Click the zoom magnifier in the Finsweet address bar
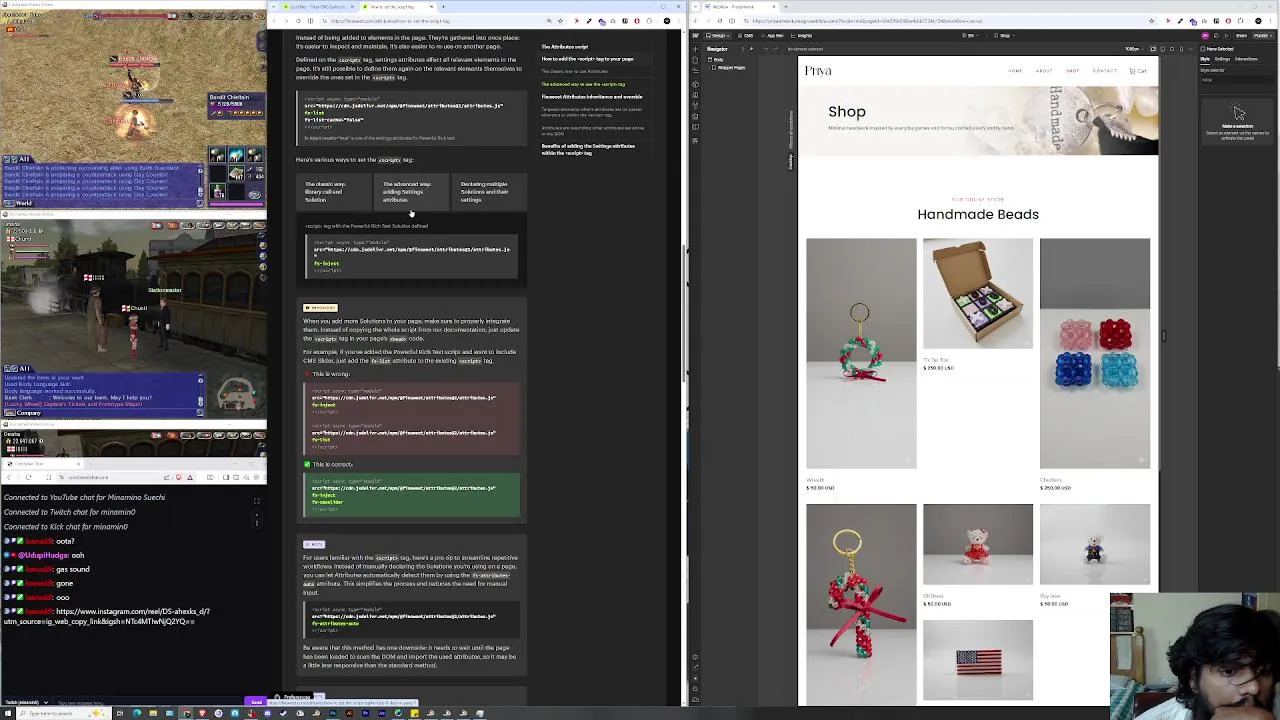Image resolution: width=1280 pixels, height=720 pixels. tap(549, 21)
